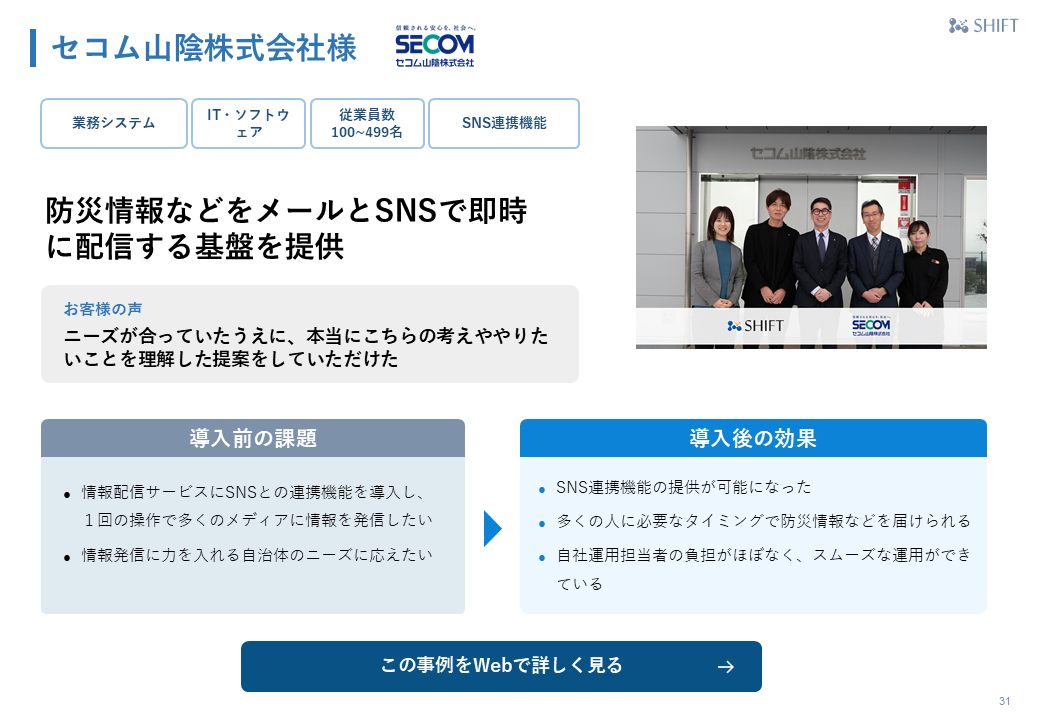Click the SHIFT logo on the photo banner
This screenshot has width=1040, height=720.
[756, 325]
